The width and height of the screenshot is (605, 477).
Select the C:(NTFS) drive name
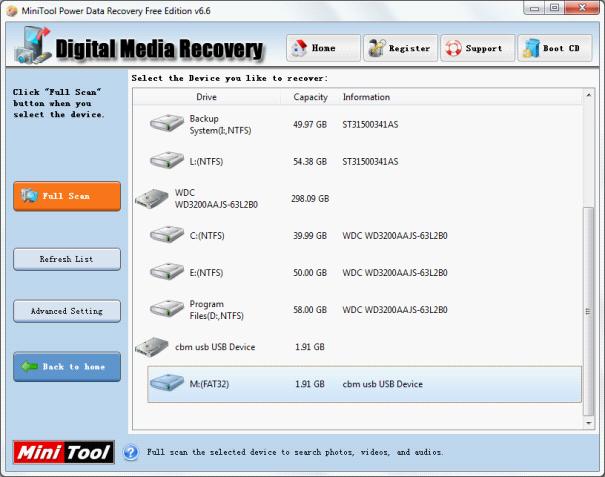pyautogui.click(x=207, y=235)
